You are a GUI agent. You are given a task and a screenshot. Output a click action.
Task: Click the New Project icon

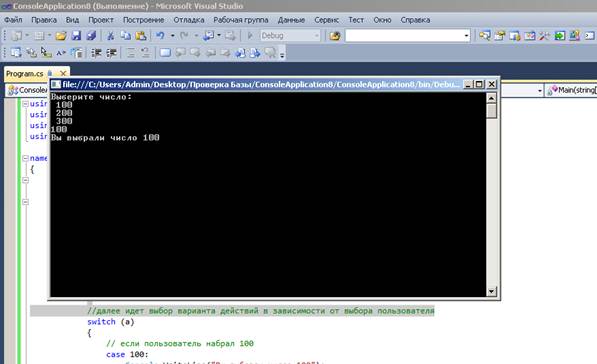pyautogui.click(x=16, y=36)
